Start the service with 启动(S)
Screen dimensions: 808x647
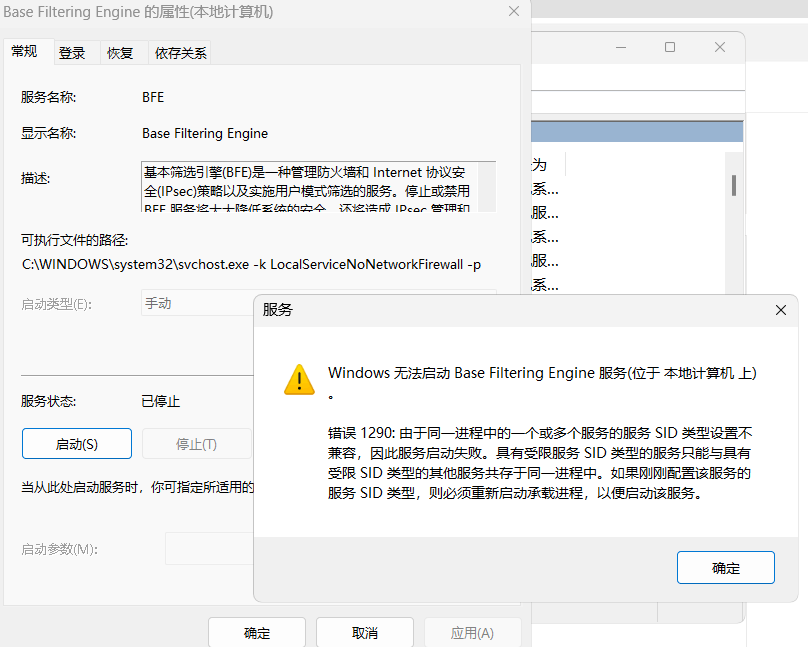(77, 444)
